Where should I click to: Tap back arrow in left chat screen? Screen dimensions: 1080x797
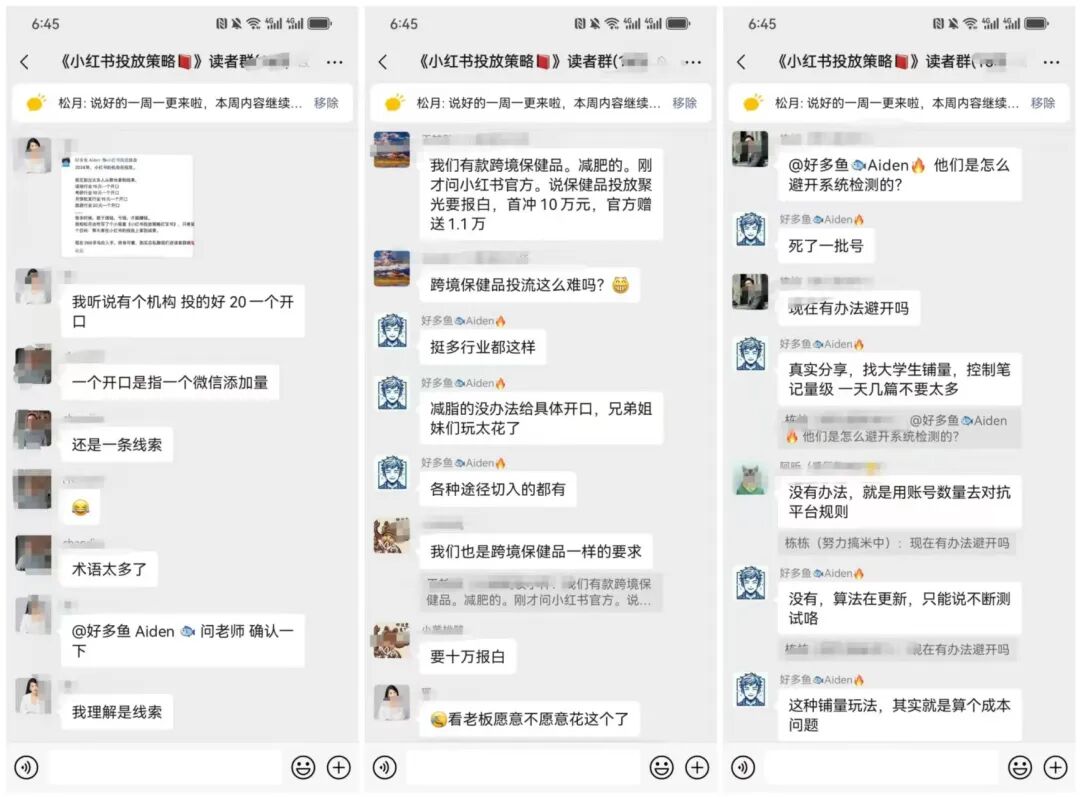(x=25, y=62)
